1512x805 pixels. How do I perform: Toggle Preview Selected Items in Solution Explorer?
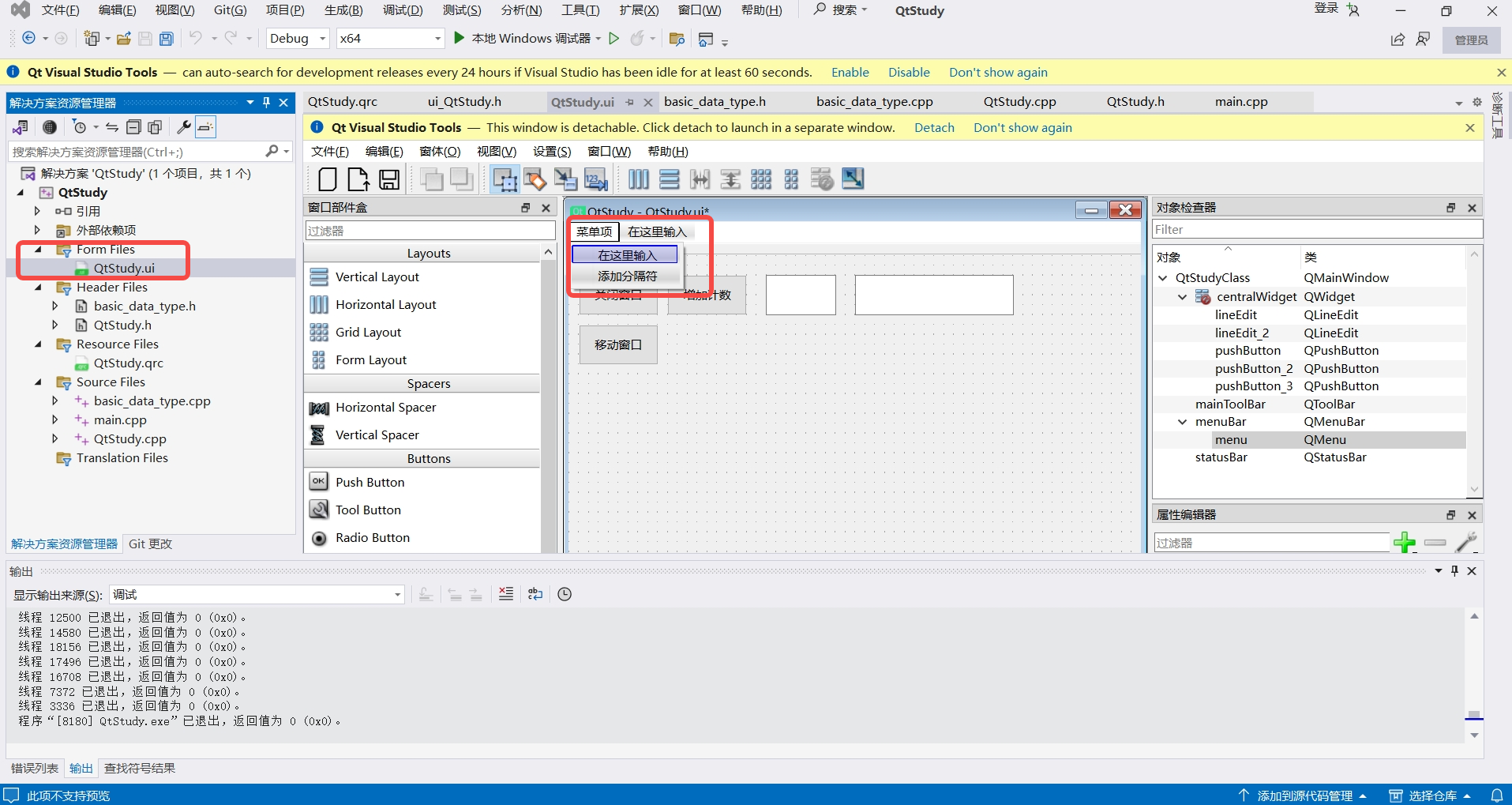click(205, 127)
